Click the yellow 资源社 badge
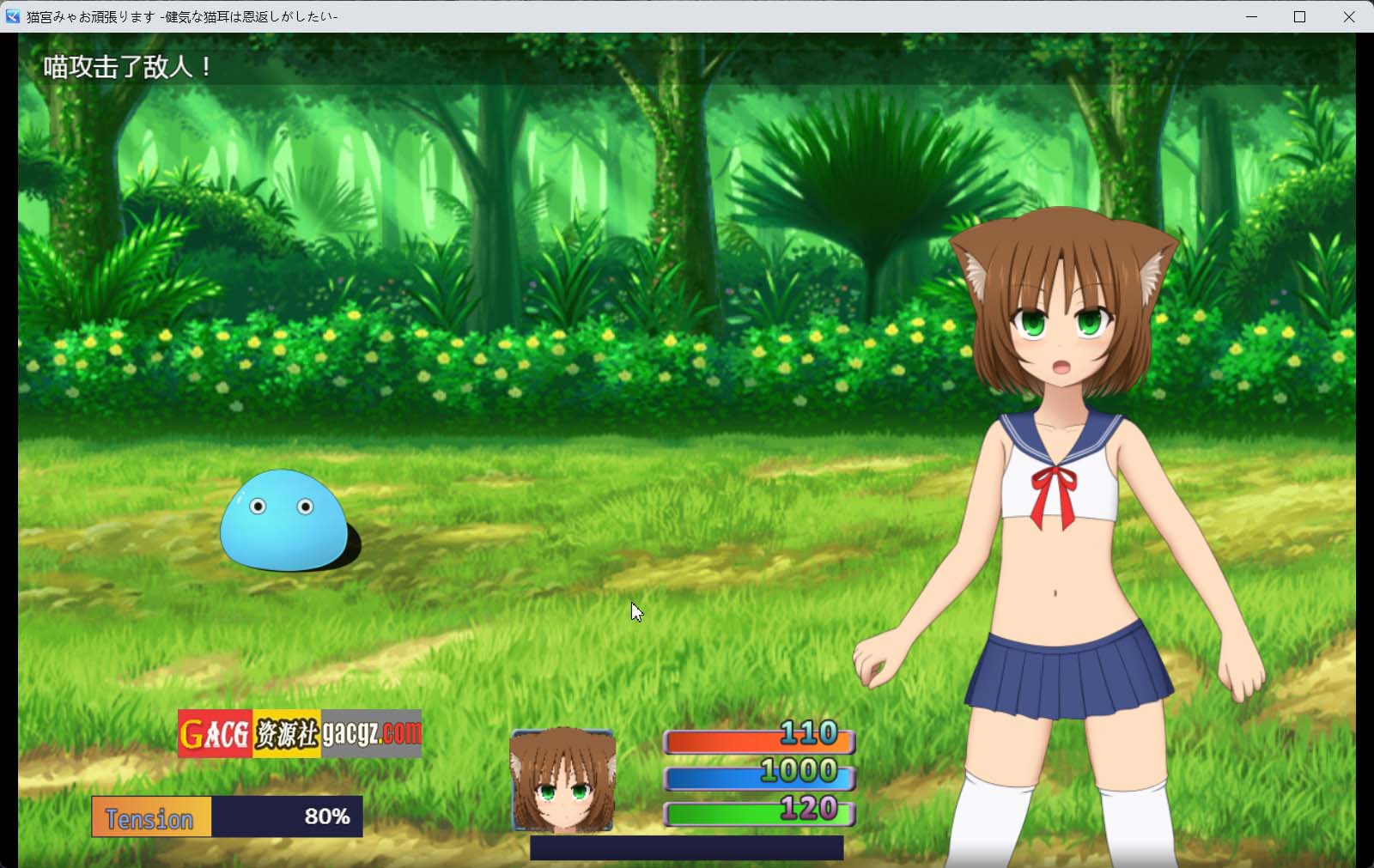Image resolution: width=1374 pixels, height=868 pixels. tap(287, 734)
